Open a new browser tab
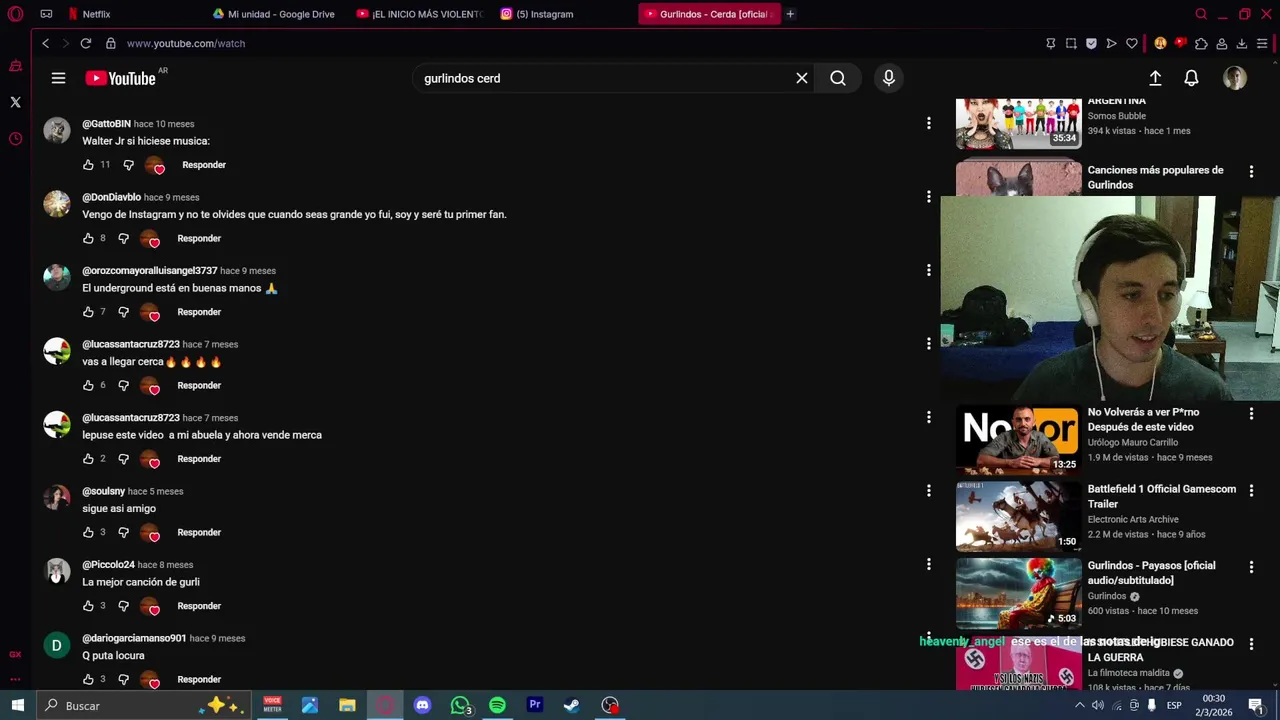 coord(790,14)
